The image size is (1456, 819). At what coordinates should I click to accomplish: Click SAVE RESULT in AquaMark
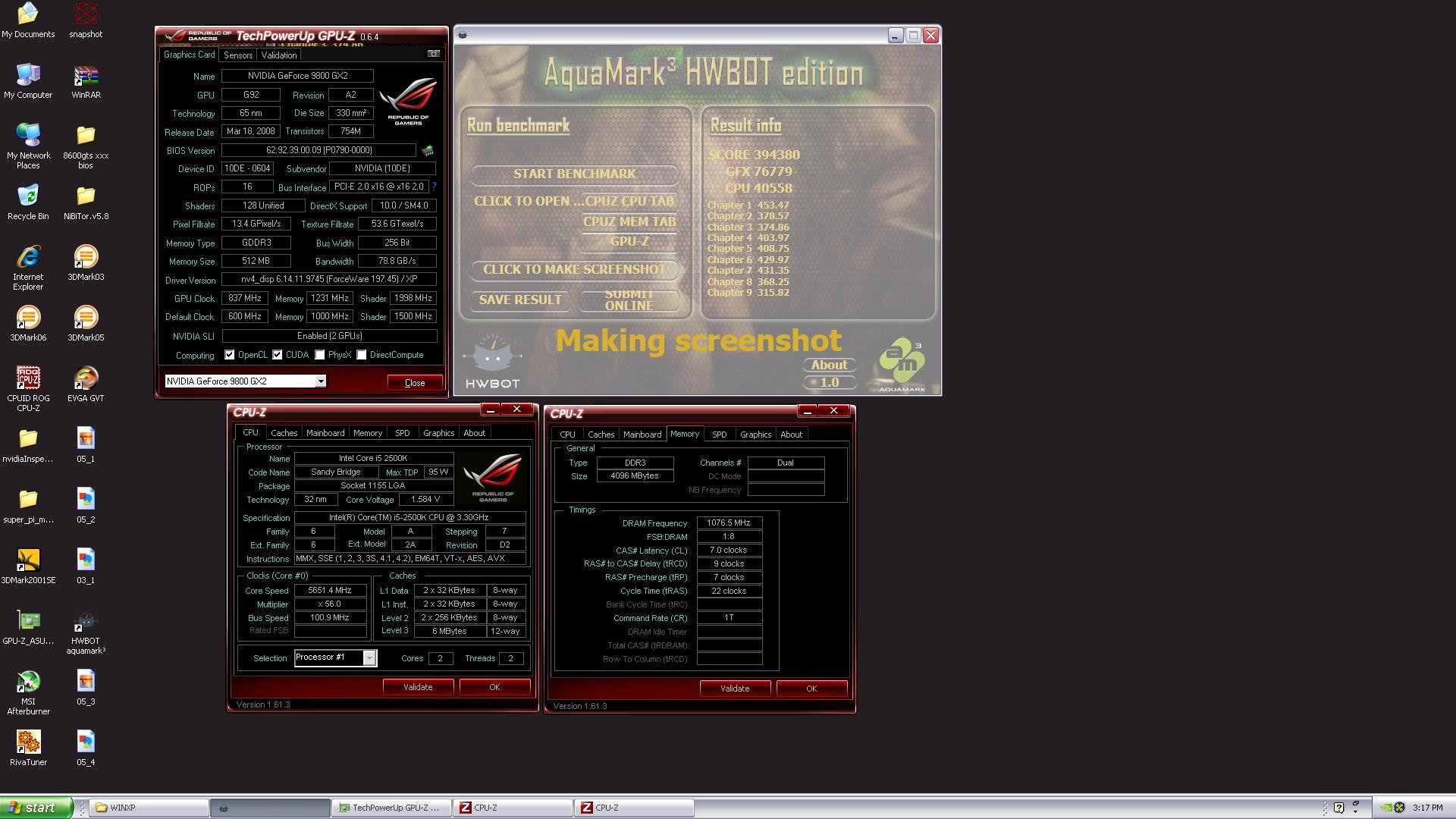point(520,300)
